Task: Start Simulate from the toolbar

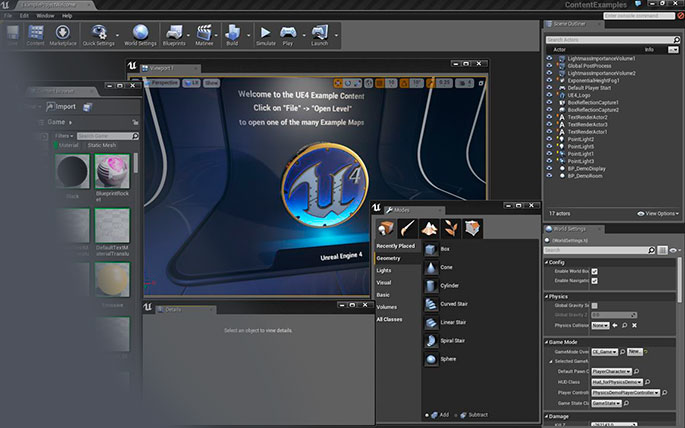Action: coord(266,35)
